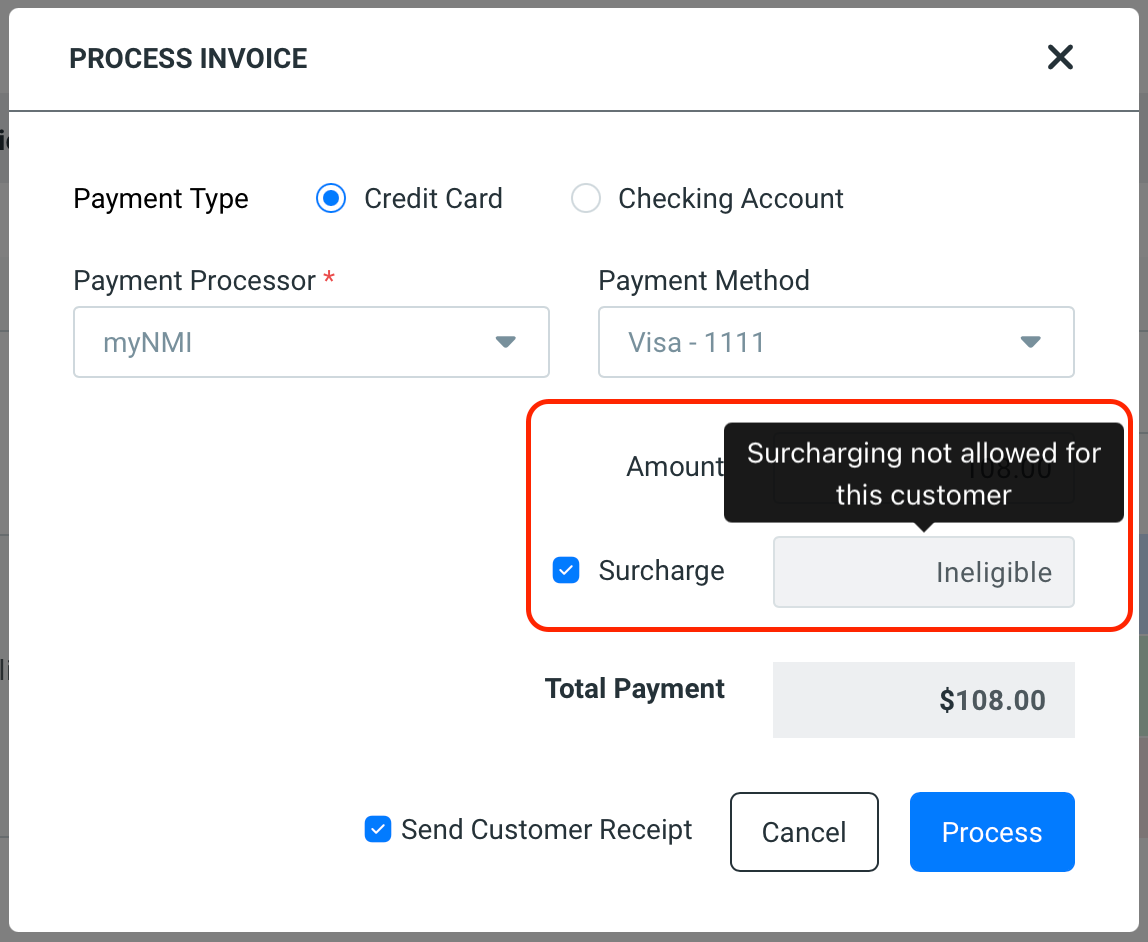The image size is (1148, 942).
Task: Click the Total Payment $108.00 field
Action: pos(924,700)
